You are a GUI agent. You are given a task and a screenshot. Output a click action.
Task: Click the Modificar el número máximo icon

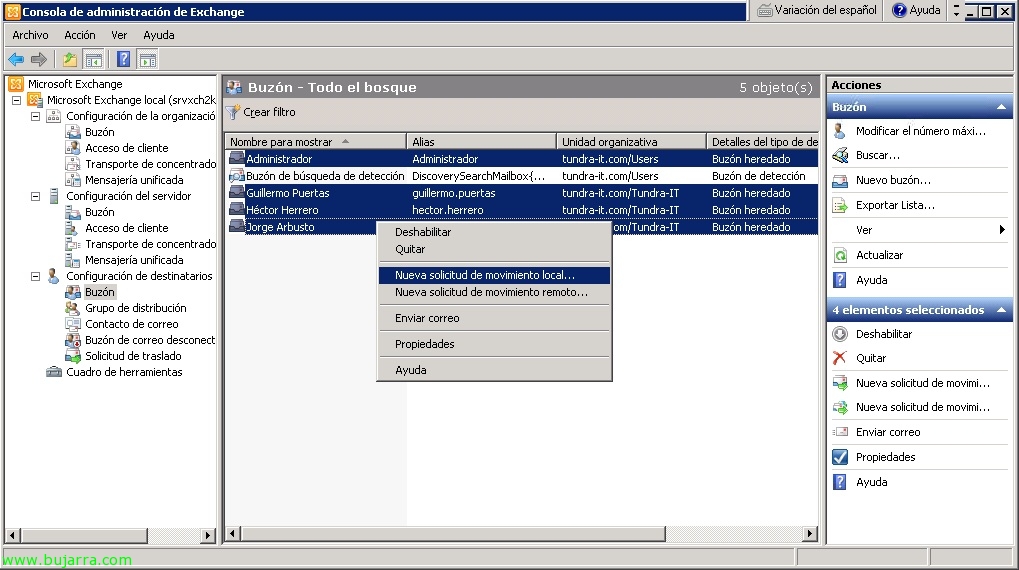(840, 131)
